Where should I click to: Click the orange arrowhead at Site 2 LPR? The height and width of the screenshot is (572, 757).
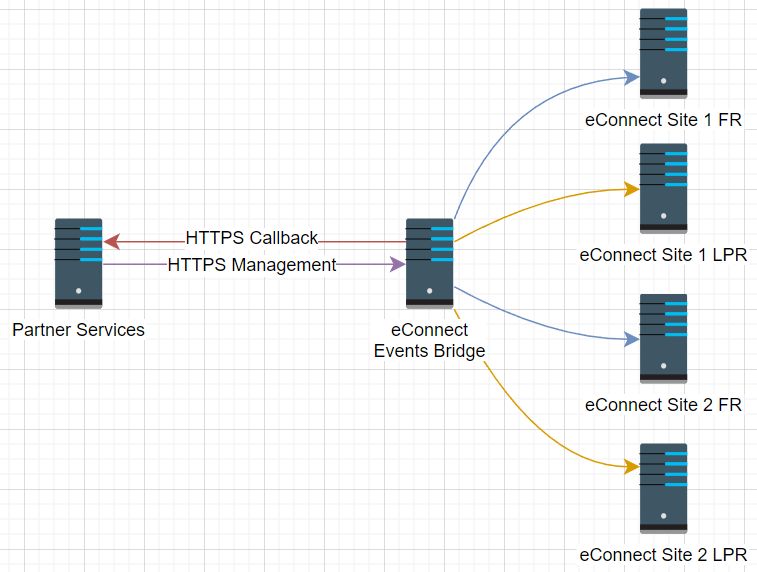631,467
